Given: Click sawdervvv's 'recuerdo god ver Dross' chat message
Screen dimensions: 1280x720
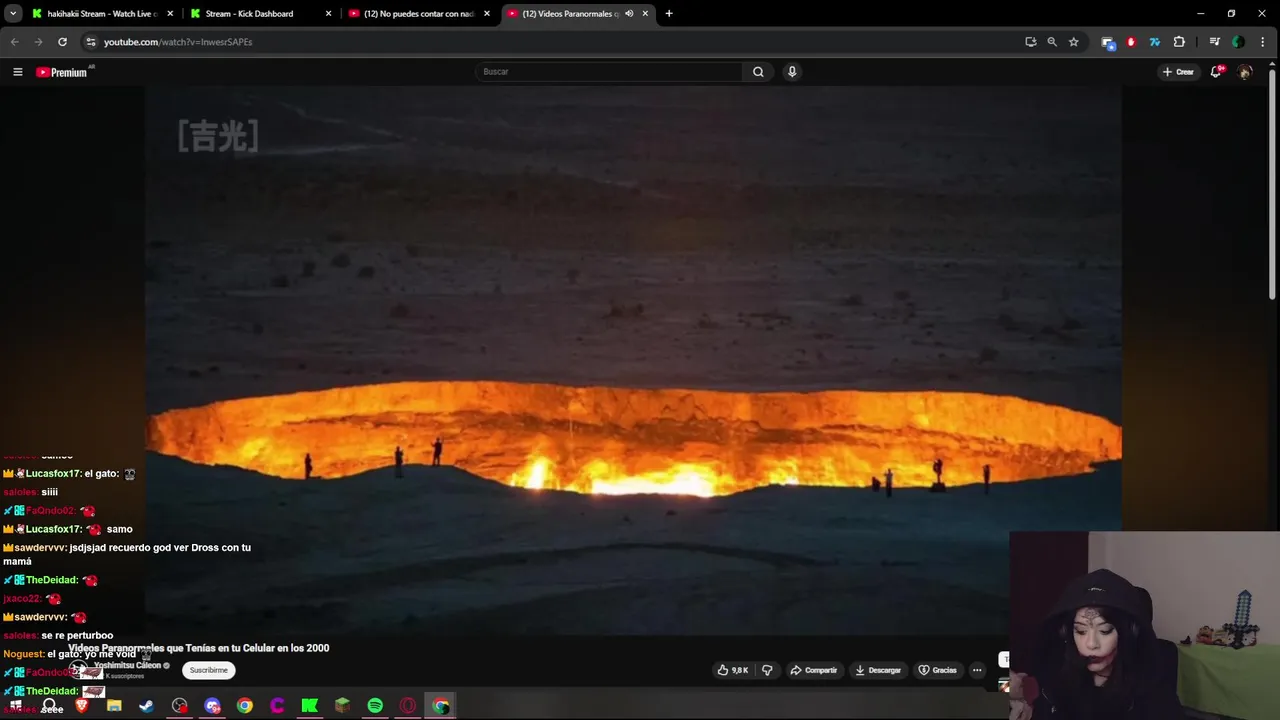Looking at the screenshot, I should (127, 554).
